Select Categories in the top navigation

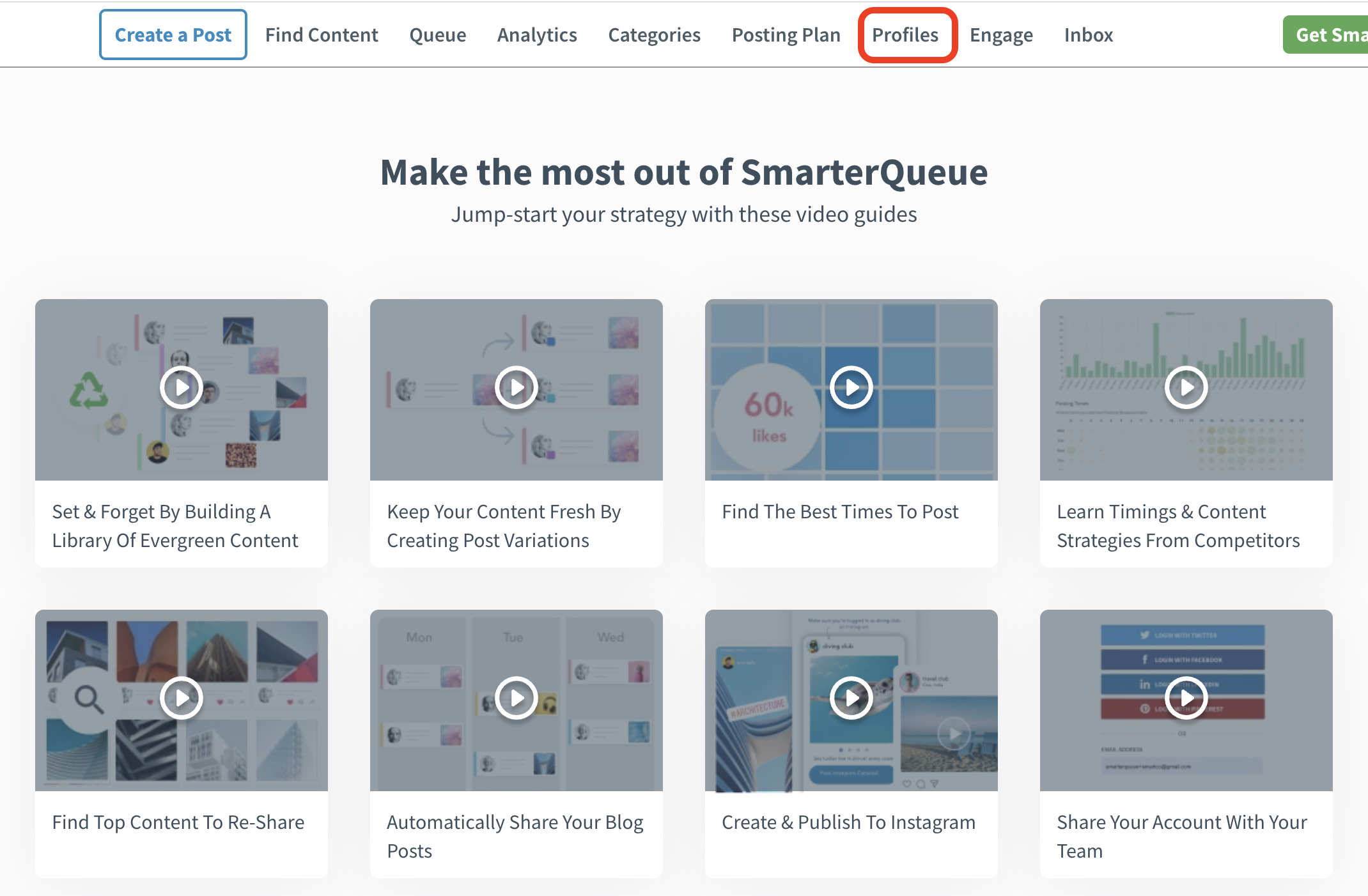[x=655, y=35]
